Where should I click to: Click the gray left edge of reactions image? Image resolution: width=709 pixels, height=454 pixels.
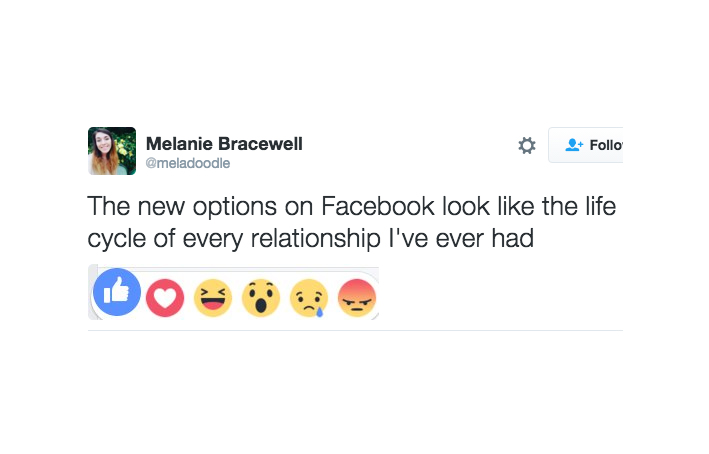92,292
